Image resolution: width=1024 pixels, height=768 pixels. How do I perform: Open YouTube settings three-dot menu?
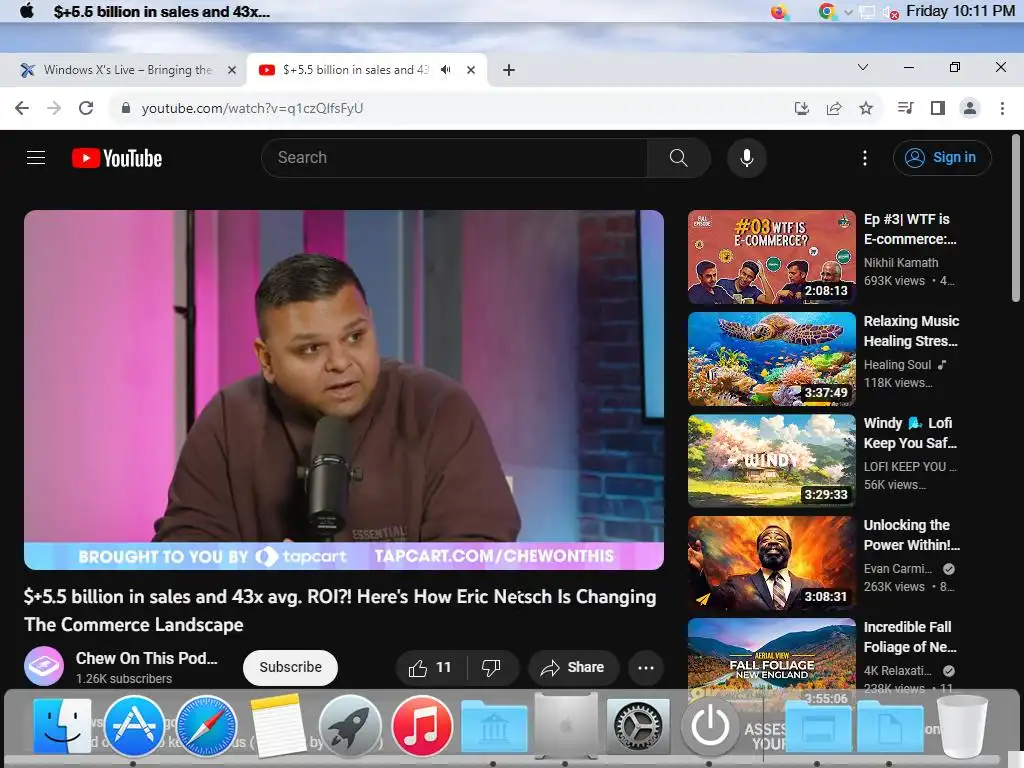(865, 157)
